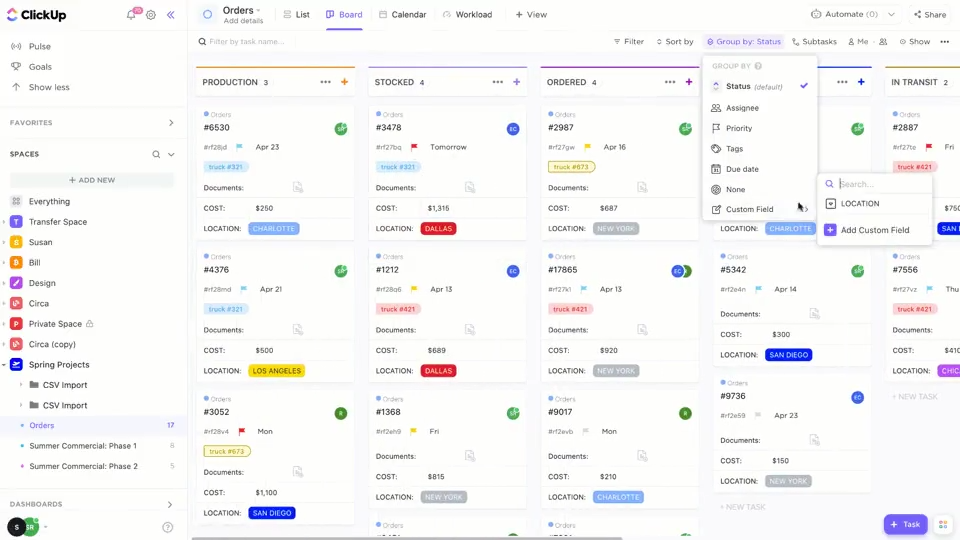Collapse the Spaces section chevron
Image resolution: width=960 pixels, height=540 pixels.
click(171, 154)
